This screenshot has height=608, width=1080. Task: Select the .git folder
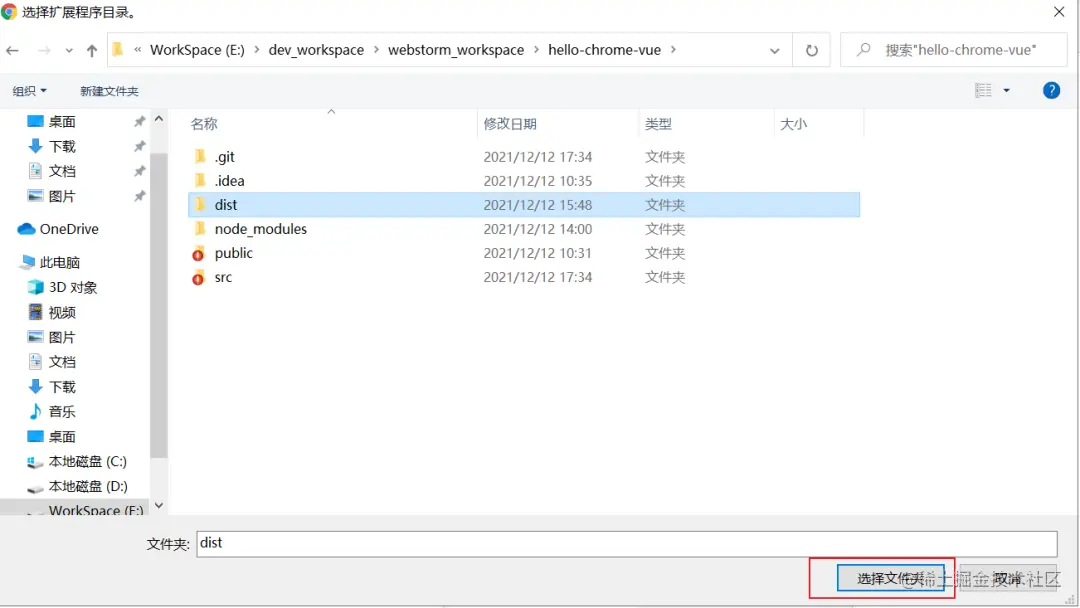[225, 157]
